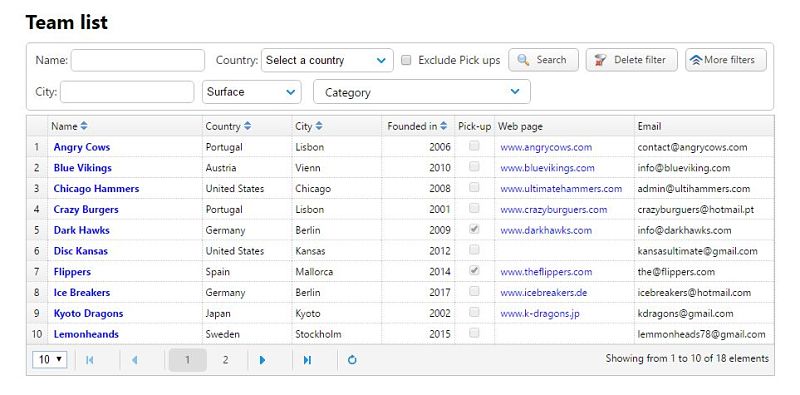
Task: Jump to last page icon
Action: 307,360
